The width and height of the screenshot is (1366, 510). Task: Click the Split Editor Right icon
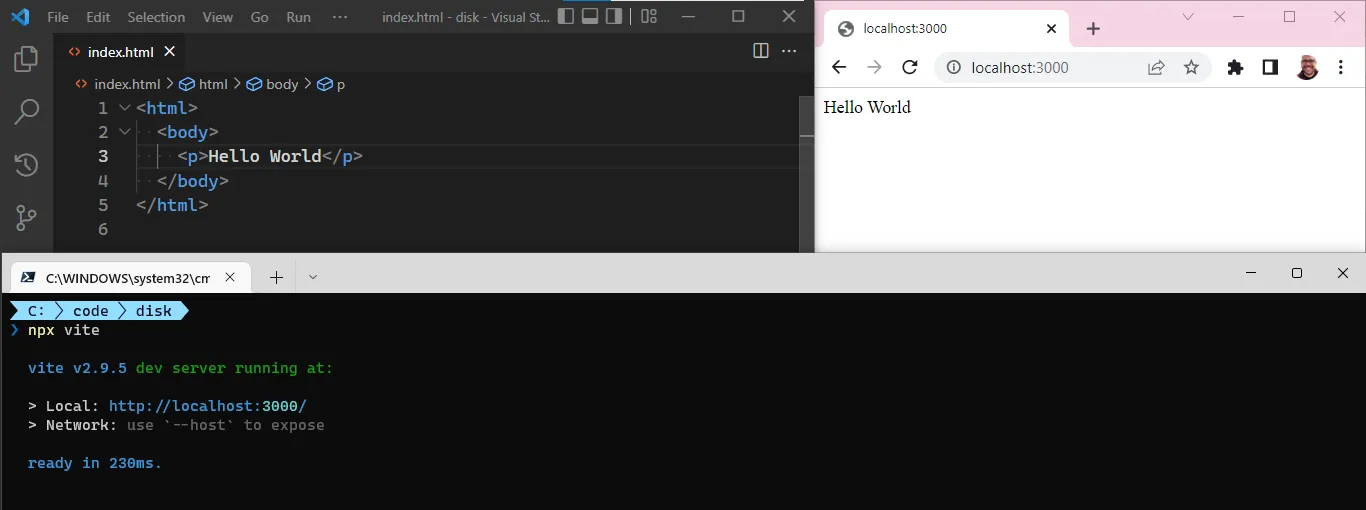point(760,51)
